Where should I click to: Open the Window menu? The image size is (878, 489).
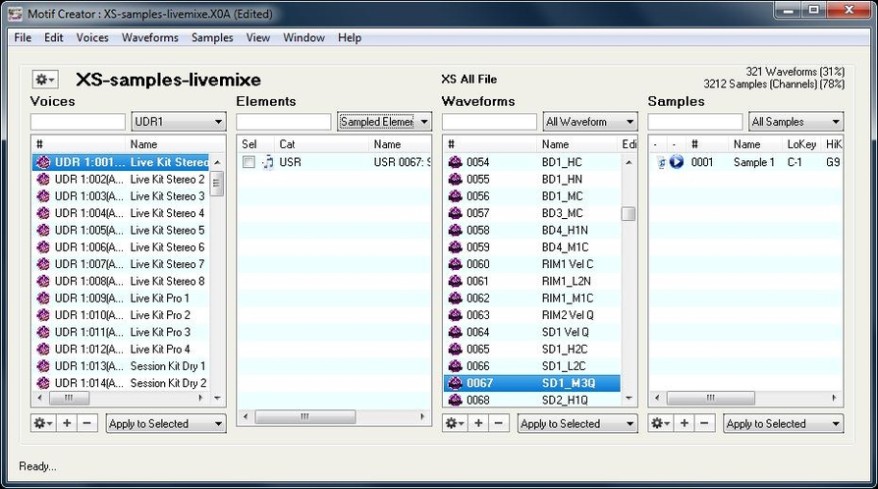click(304, 38)
